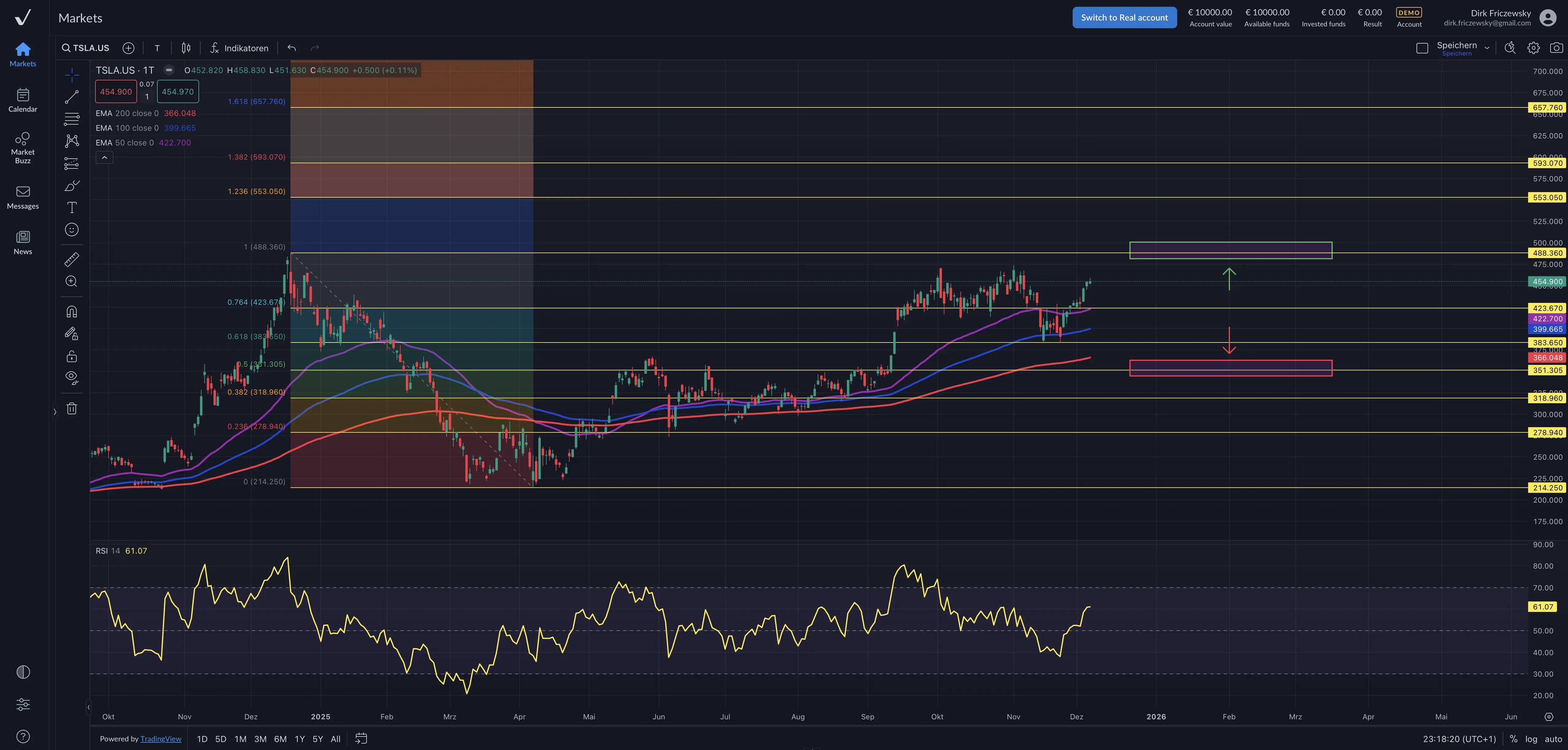Image resolution: width=1568 pixels, height=750 pixels.
Task: Click the TSLA.US symbol search field
Action: click(x=86, y=48)
